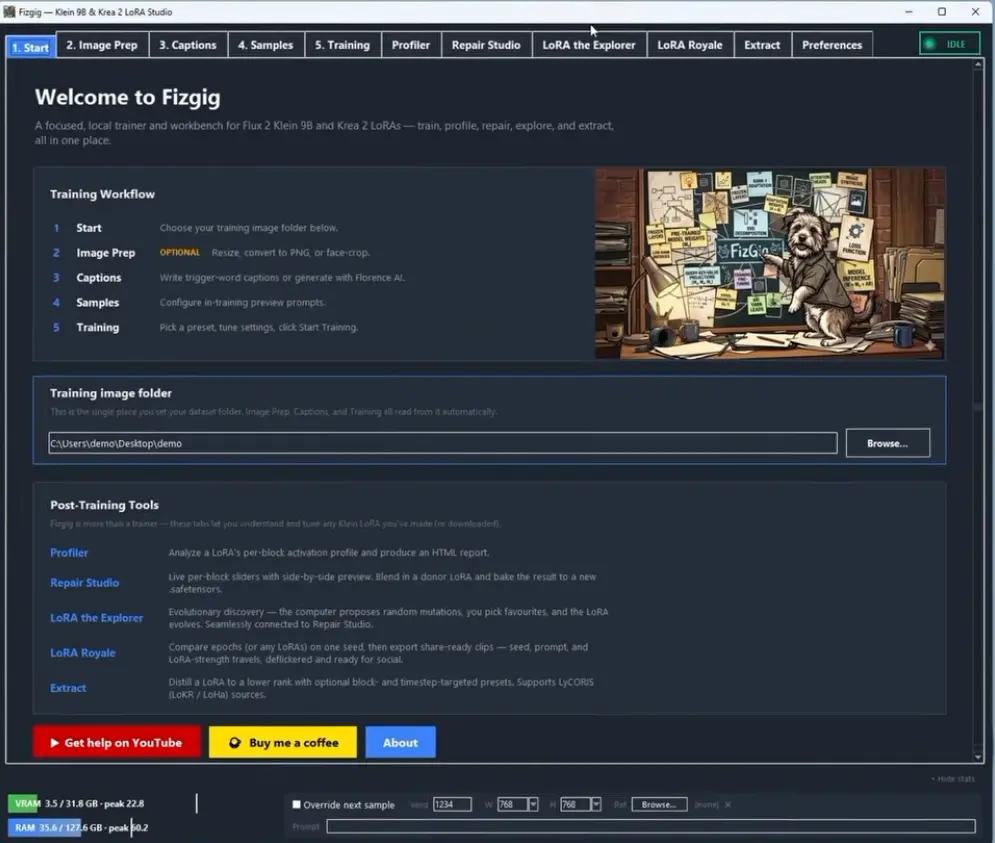Open the Profiler tab
The image size is (995, 843).
coord(411,45)
